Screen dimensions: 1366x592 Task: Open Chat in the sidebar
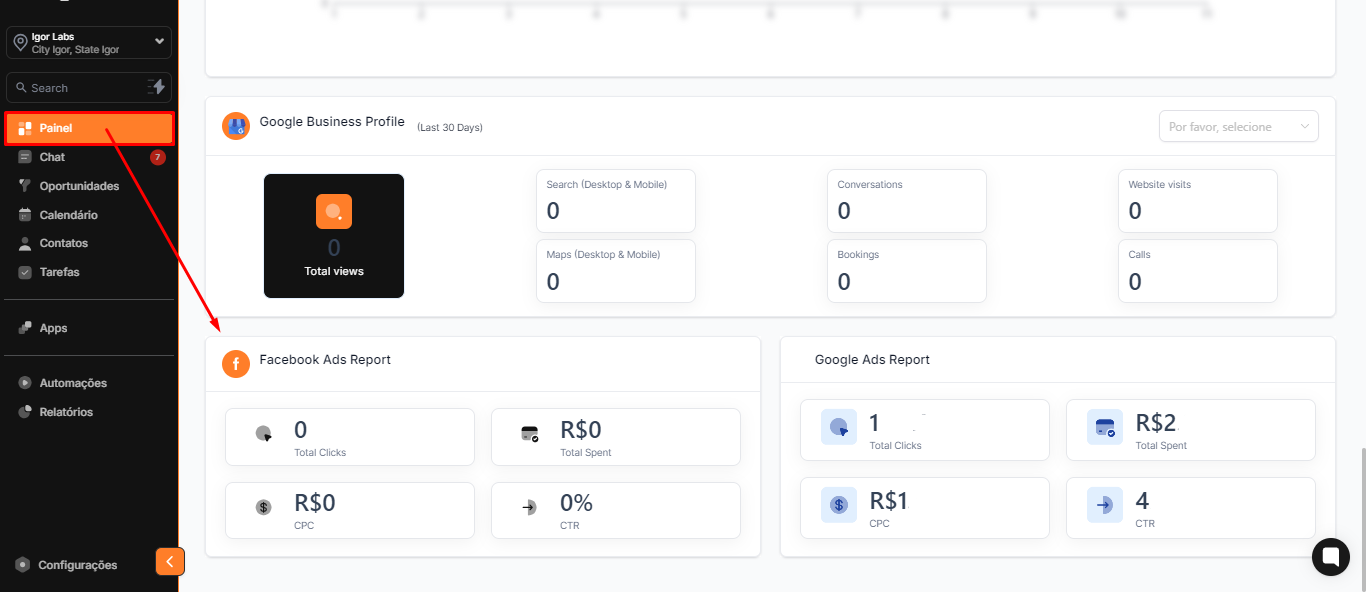point(52,157)
